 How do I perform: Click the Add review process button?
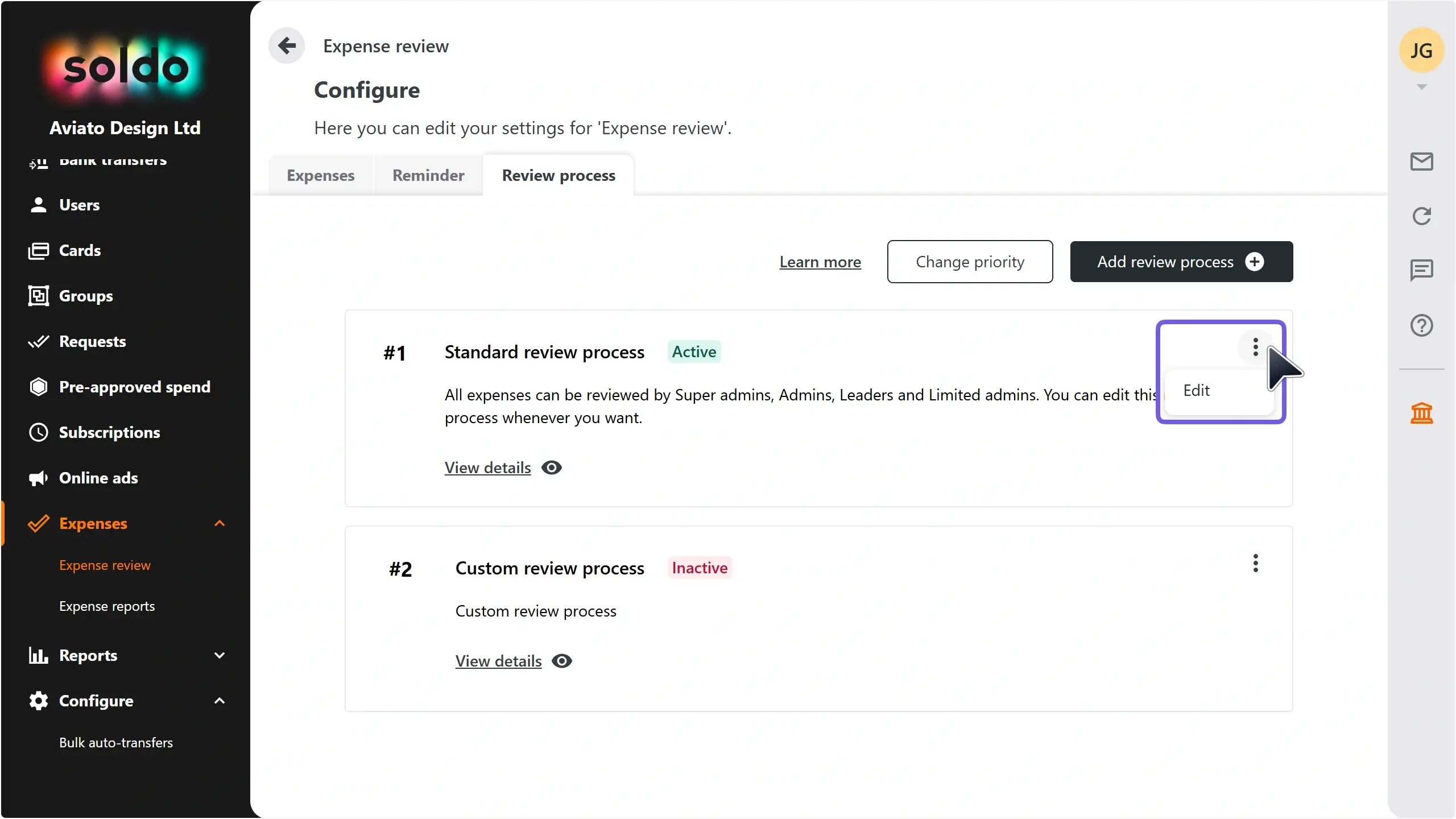pos(1181,262)
